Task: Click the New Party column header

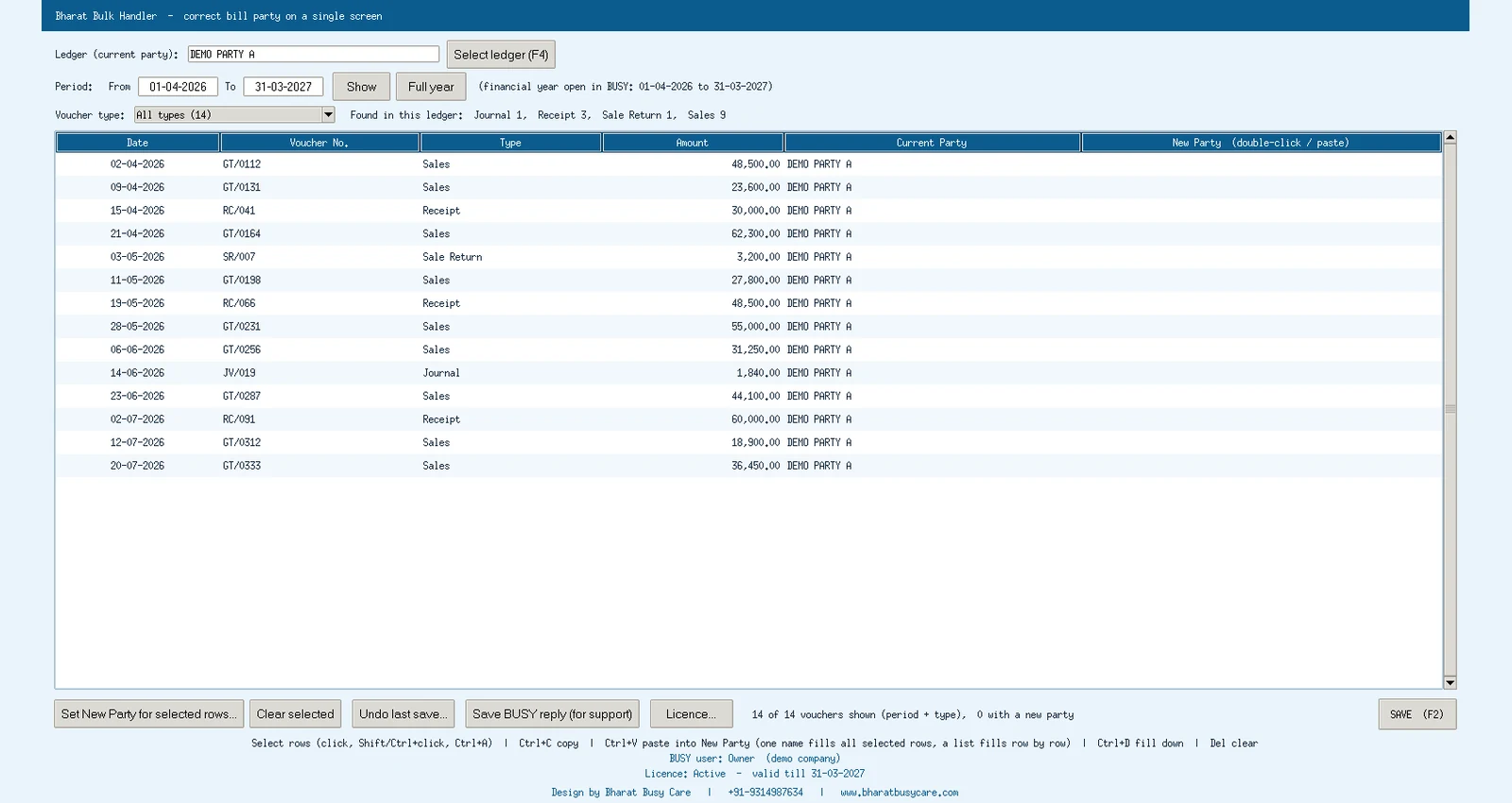Action: coord(1261,143)
